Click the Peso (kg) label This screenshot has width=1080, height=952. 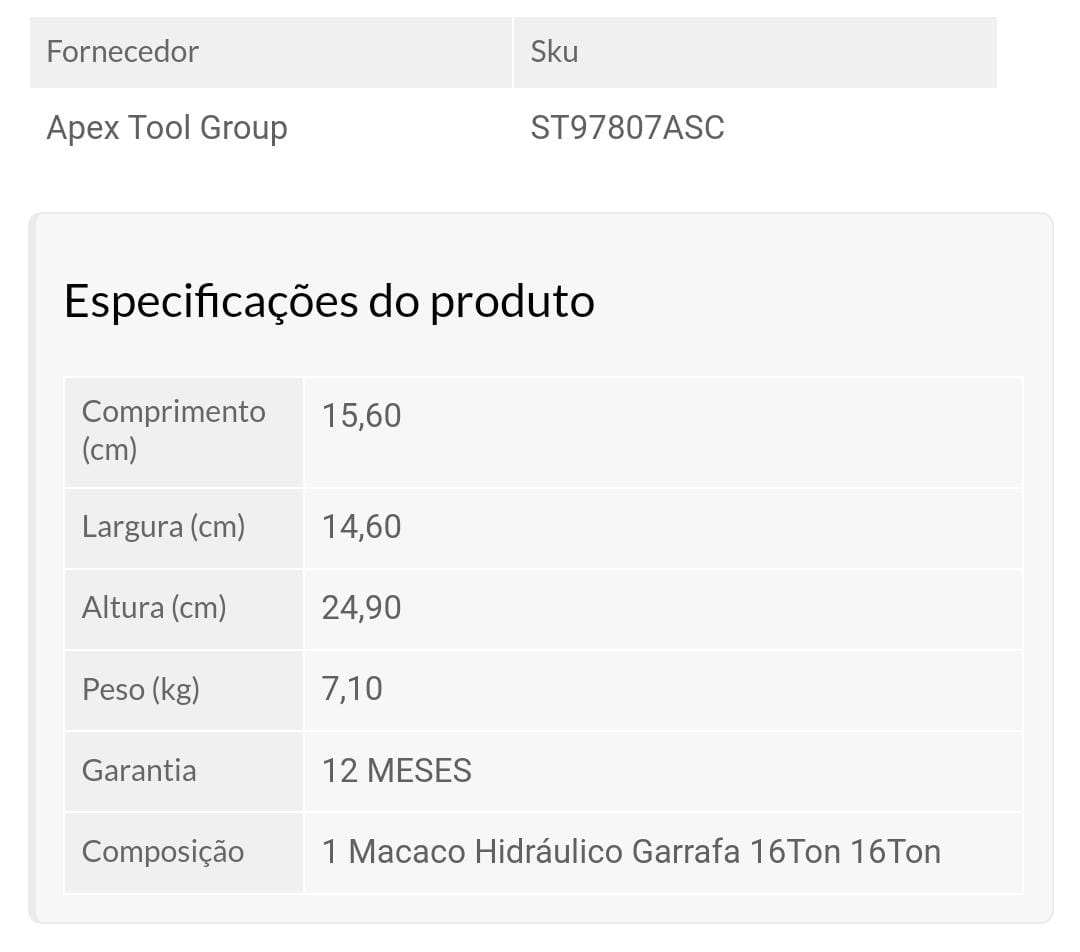point(141,690)
